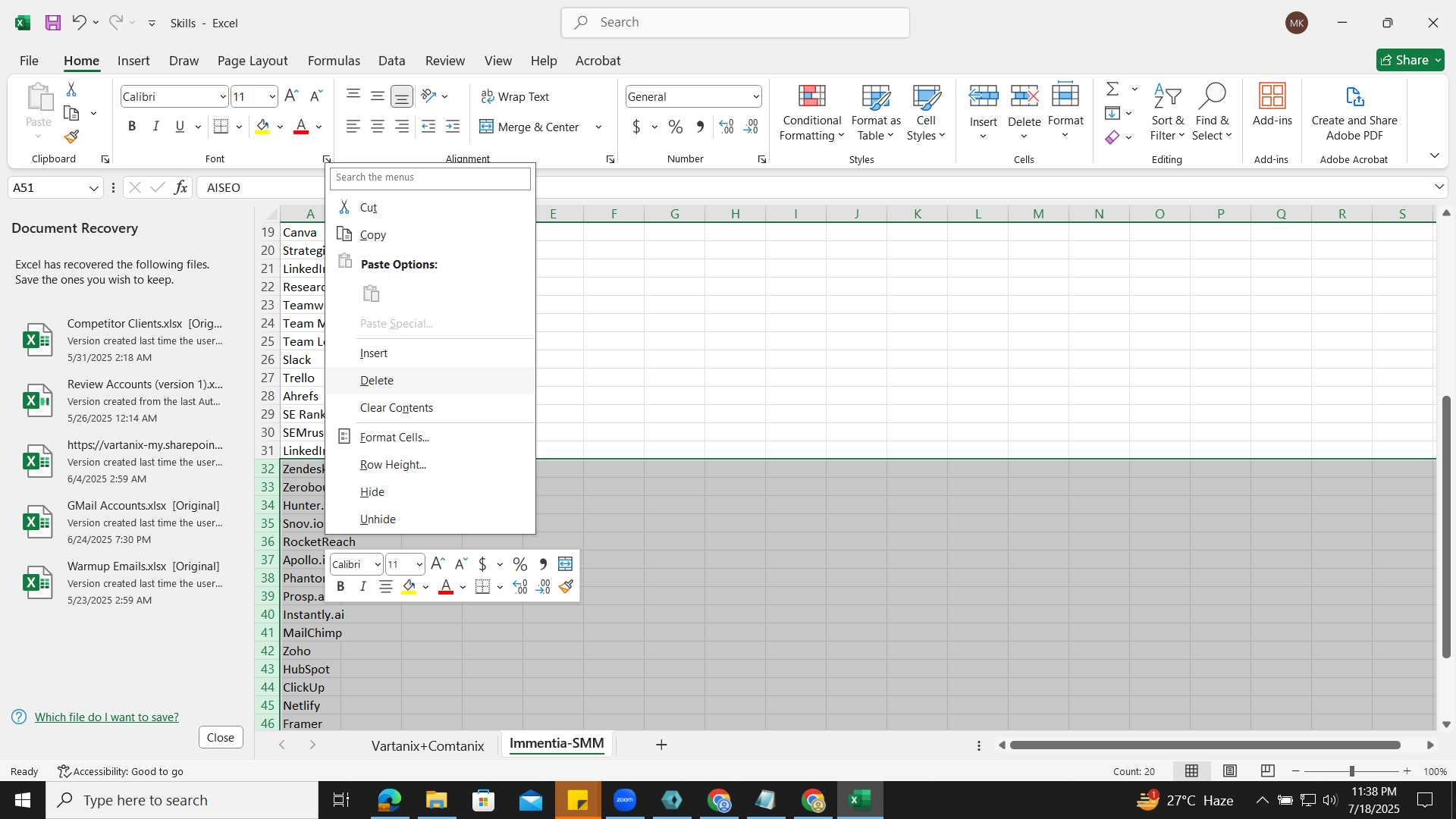Toggle Bold in the ribbon Font group
Viewport: 1456px width, 819px height.
click(132, 127)
